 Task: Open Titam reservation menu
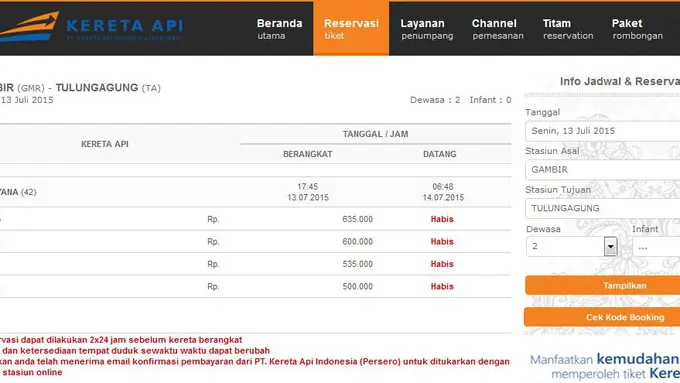click(x=568, y=29)
